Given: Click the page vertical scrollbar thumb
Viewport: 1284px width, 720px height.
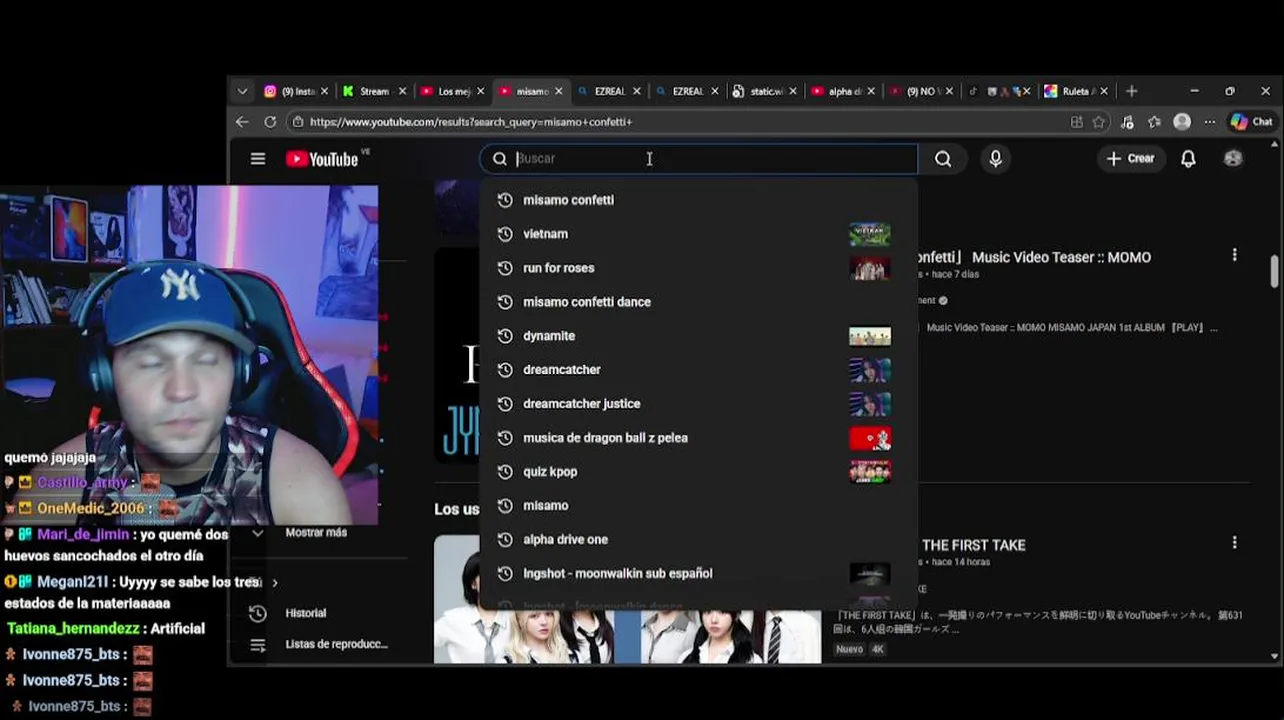Looking at the screenshot, I should click(x=1274, y=270).
